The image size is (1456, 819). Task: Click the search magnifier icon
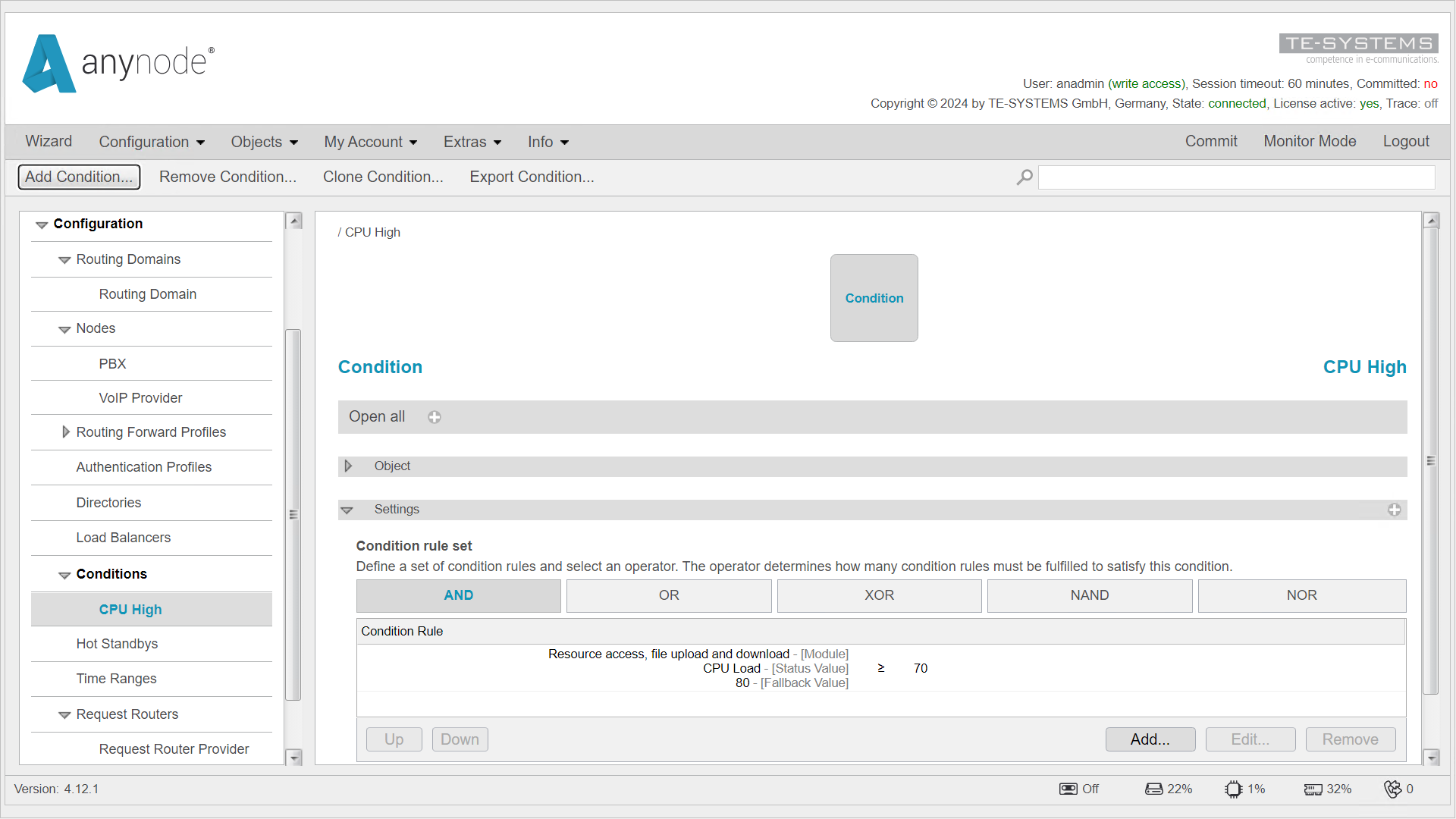[x=1024, y=177]
